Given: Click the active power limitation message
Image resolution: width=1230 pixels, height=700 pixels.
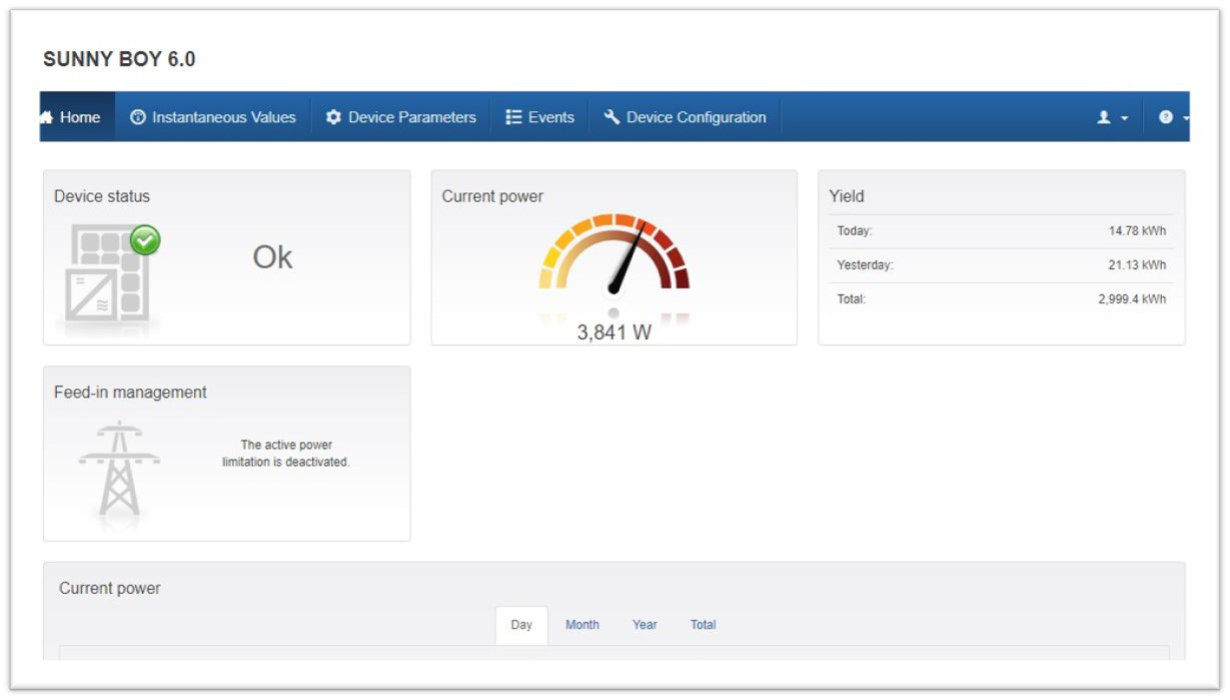Looking at the screenshot, I should (286, 453).
